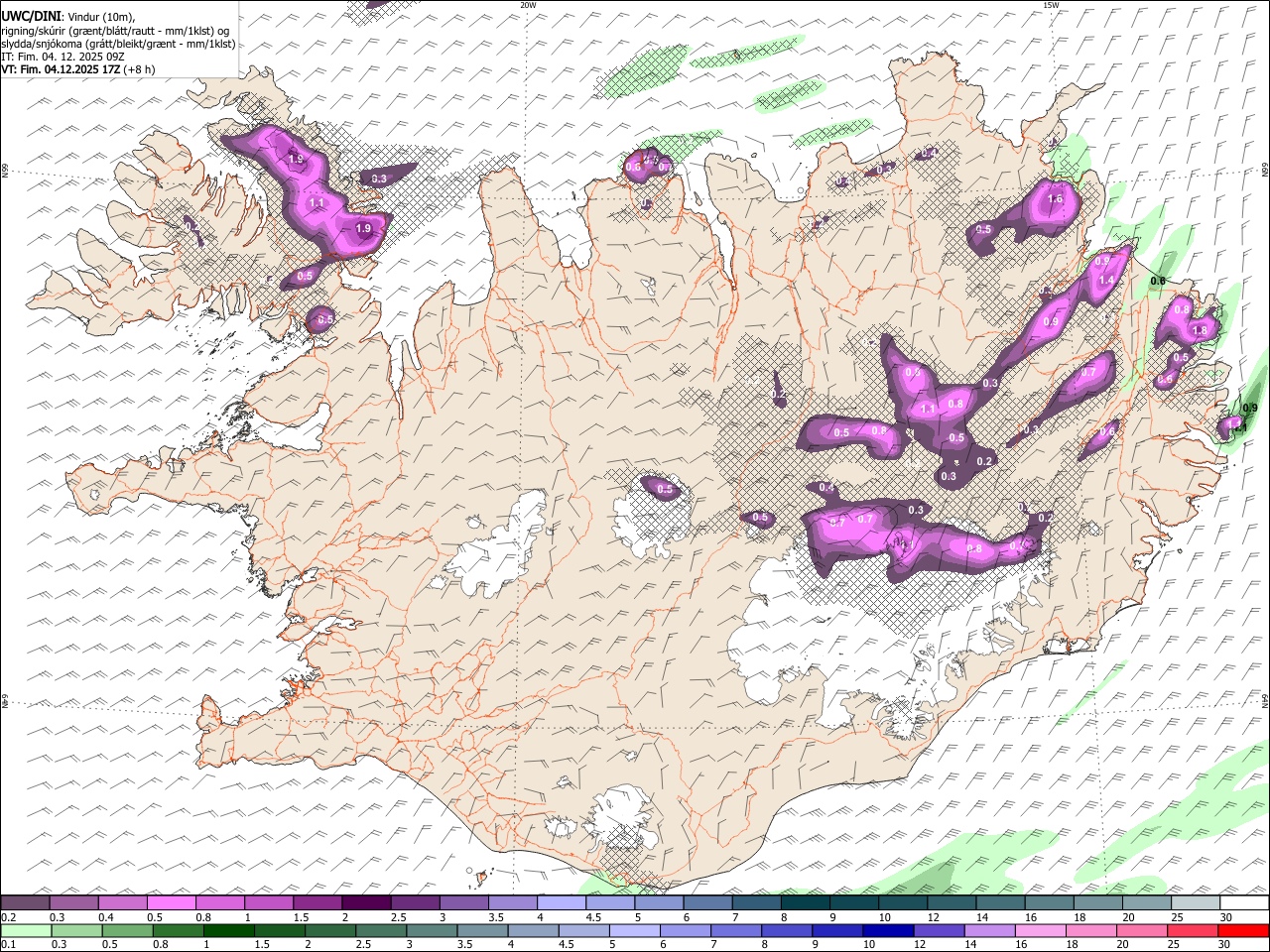Click the '0.4' label under upper legend row
Image resolution: width=1270 pixels, height=952 pixels.
coord(105,917)
